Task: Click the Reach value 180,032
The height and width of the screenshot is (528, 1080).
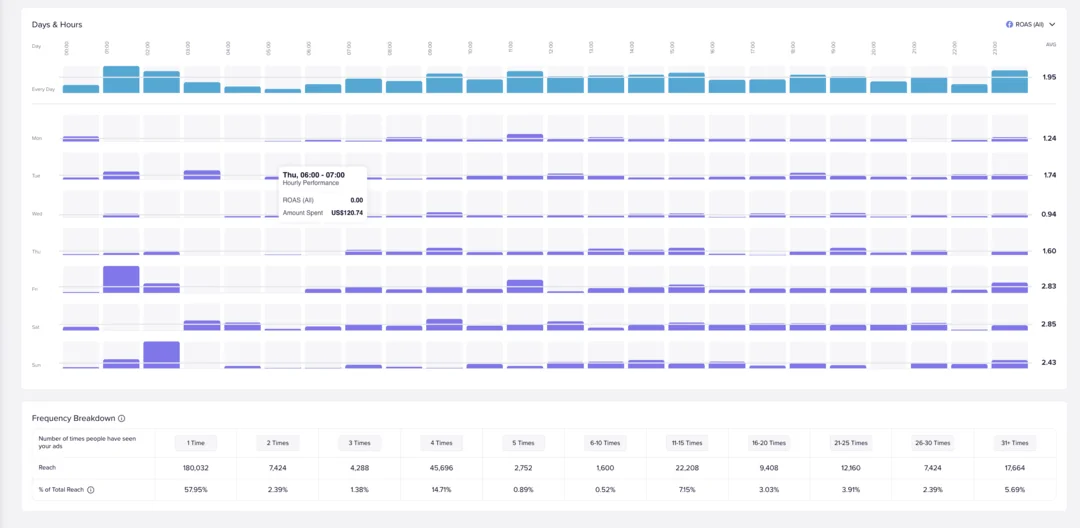Action: point(196,467)
